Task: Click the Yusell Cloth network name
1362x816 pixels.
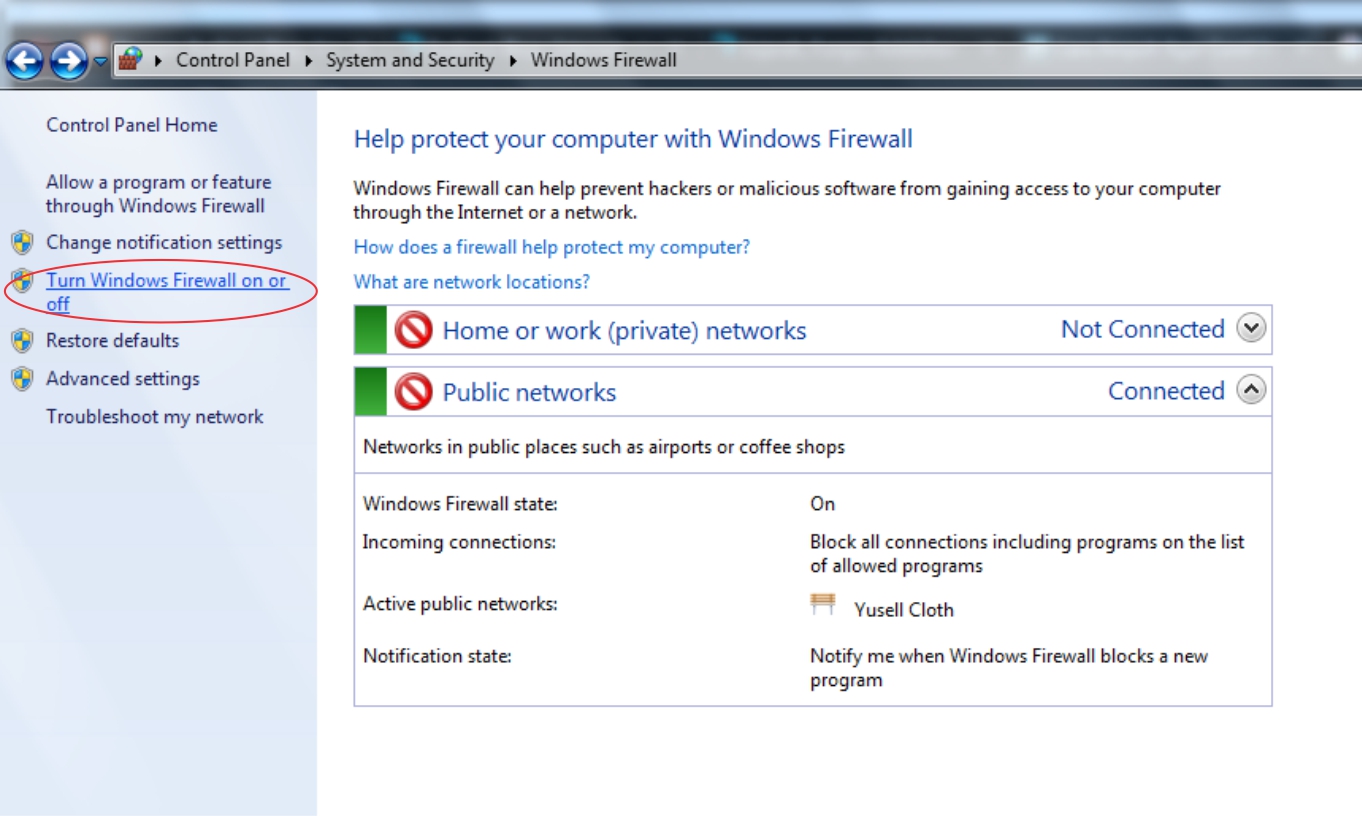Action: tap(904, 610)
